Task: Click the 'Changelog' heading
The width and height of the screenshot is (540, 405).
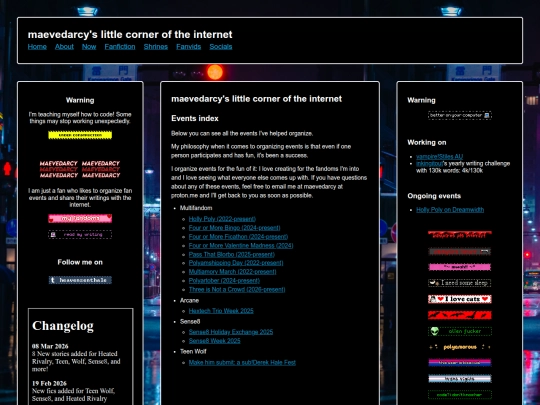Action: (63, 326)
